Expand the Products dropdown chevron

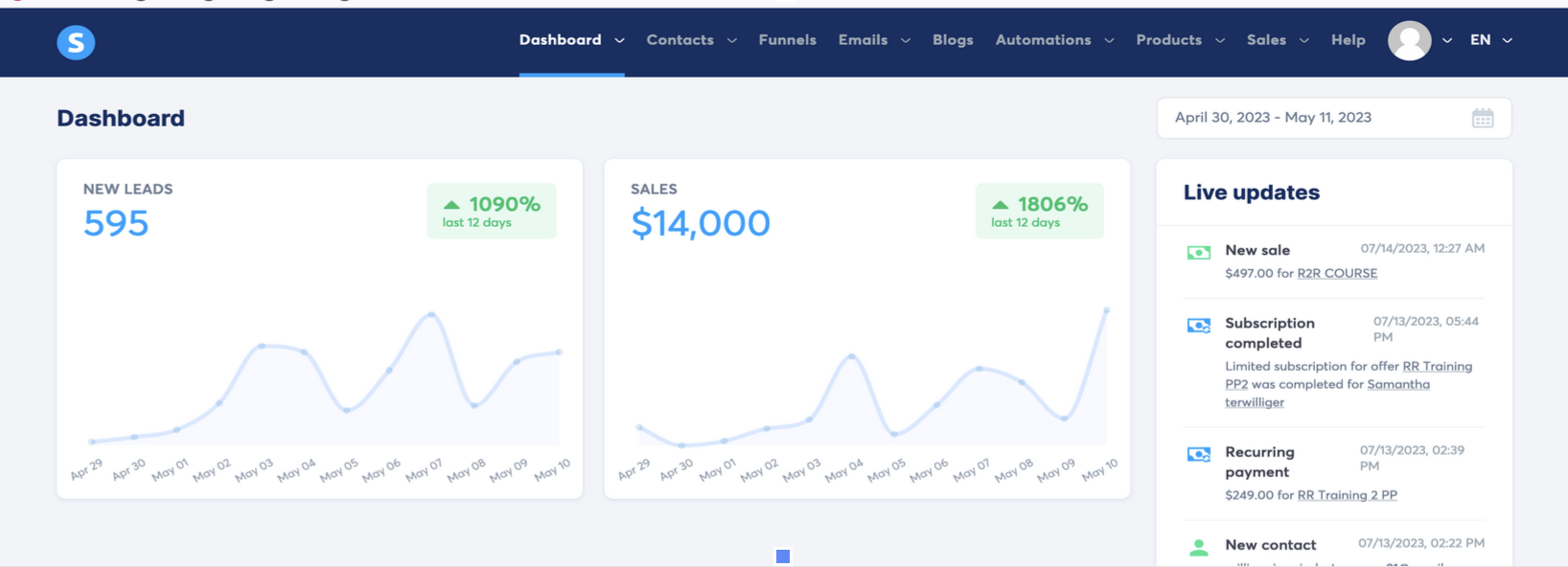pos(1220,41)
